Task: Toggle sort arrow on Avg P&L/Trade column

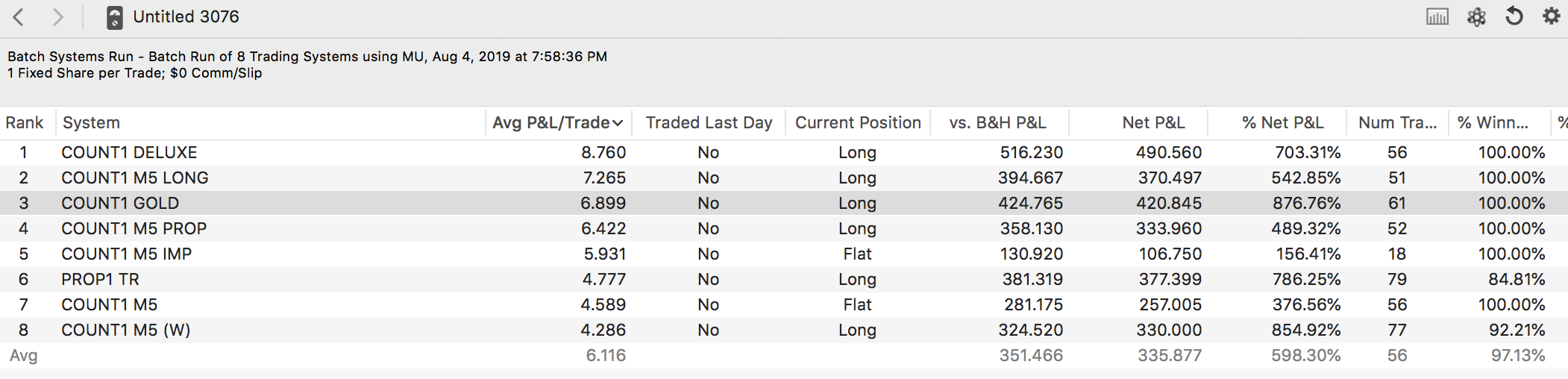Action: click(618, 123)
